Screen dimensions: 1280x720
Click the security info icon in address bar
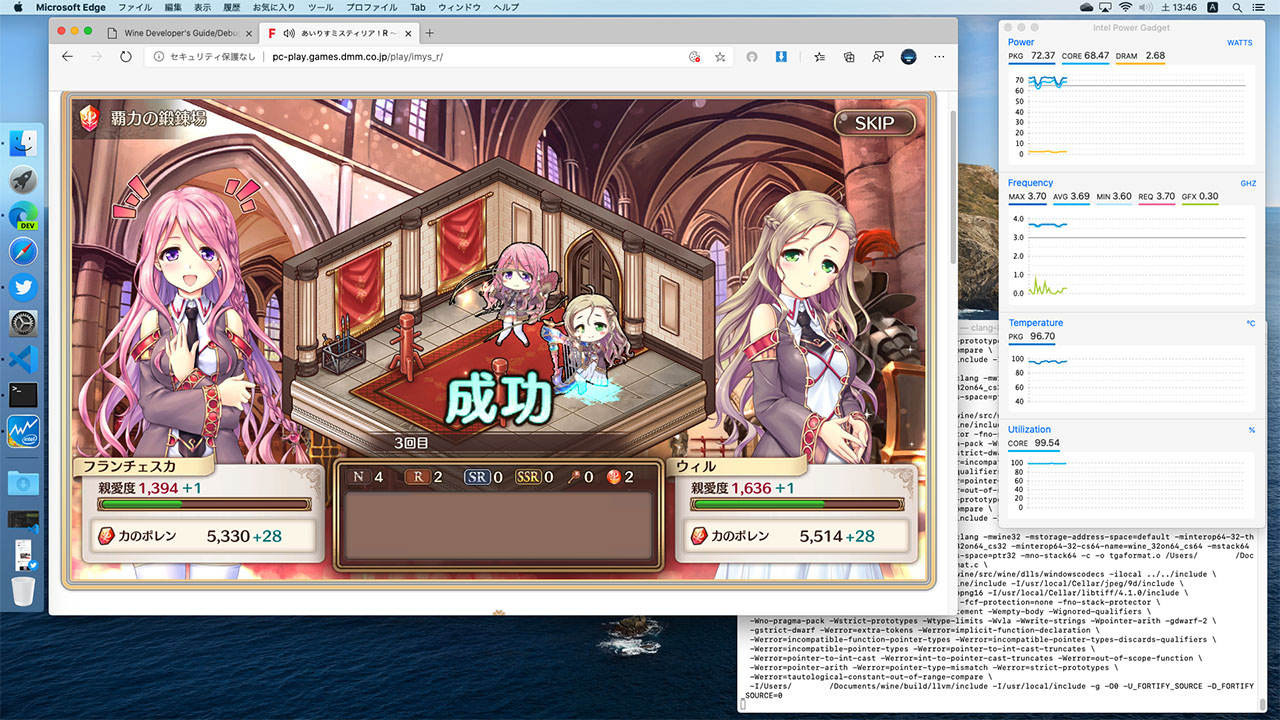coord(160,57)
